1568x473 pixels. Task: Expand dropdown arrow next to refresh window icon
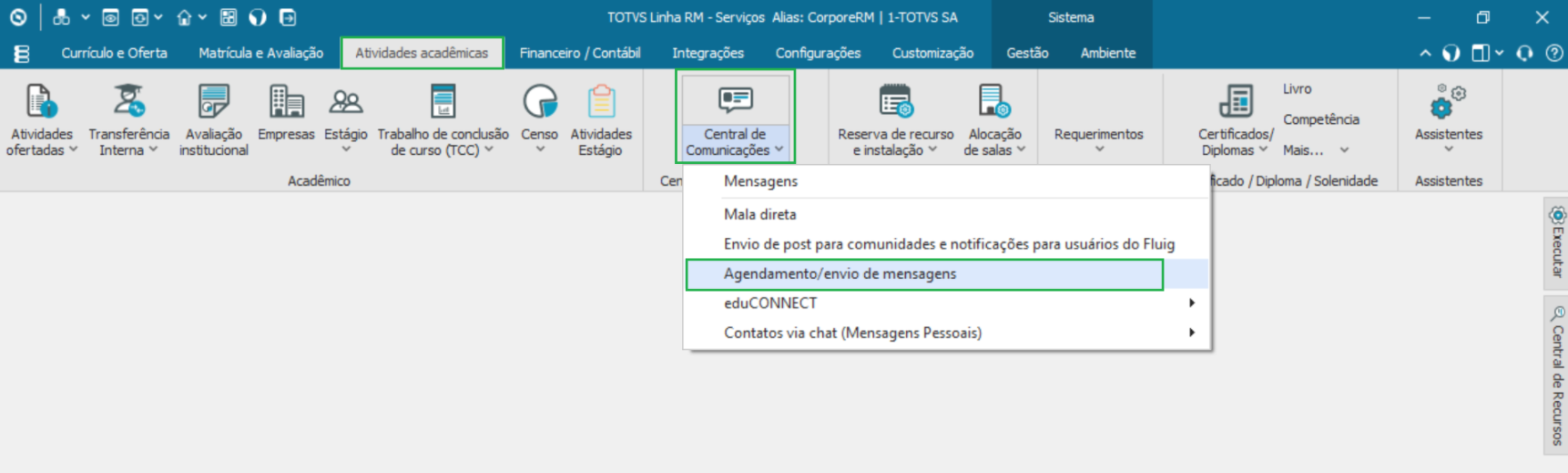click(x=158, y=17)
